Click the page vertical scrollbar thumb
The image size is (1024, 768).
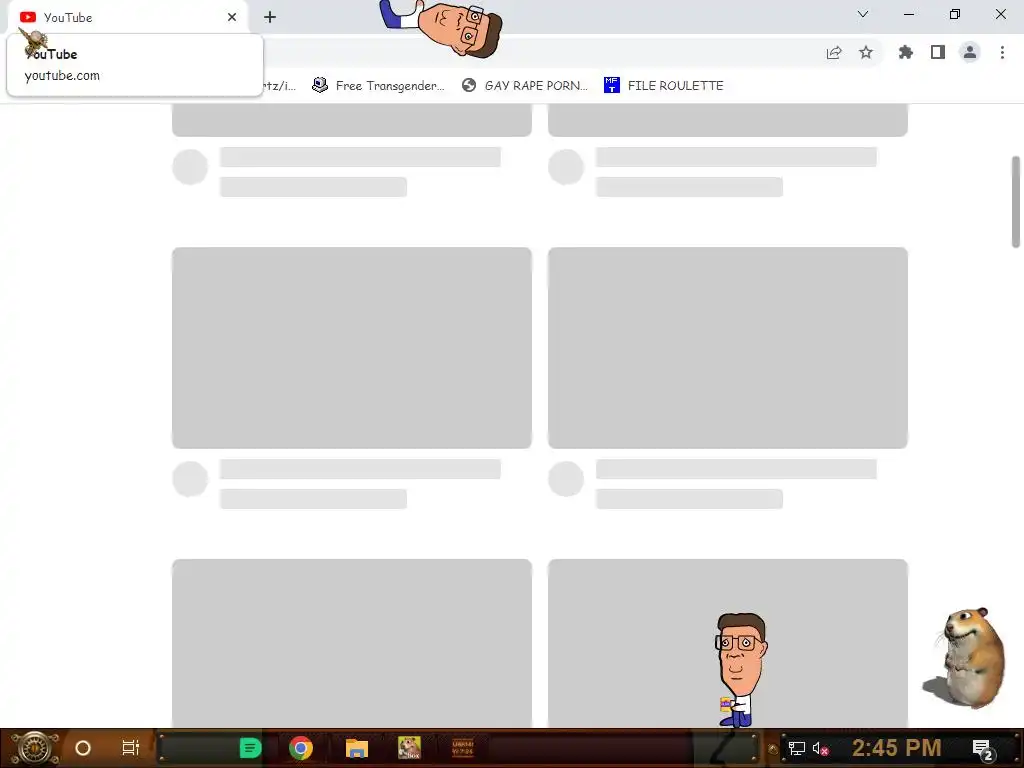(1016, 202)
